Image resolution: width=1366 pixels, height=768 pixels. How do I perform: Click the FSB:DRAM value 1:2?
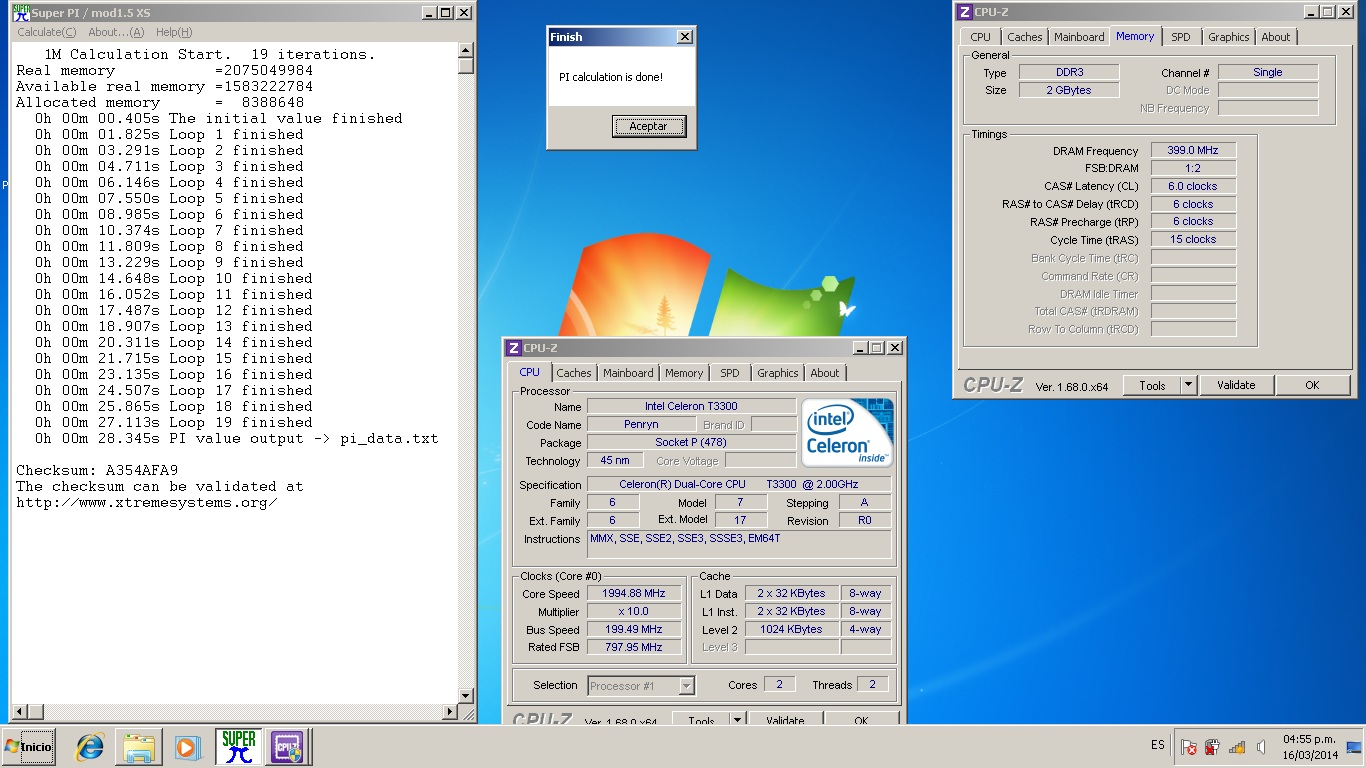[1193, 168]
